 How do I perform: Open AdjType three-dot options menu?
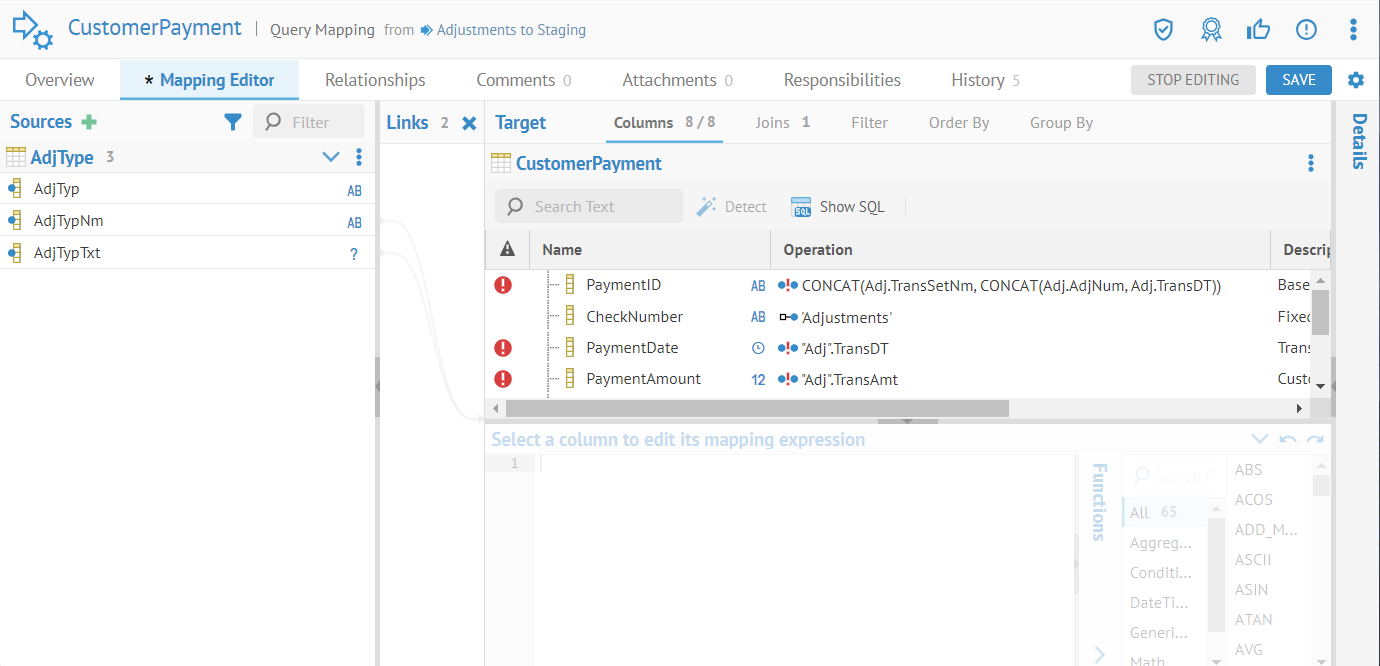[x=359, y=157]
